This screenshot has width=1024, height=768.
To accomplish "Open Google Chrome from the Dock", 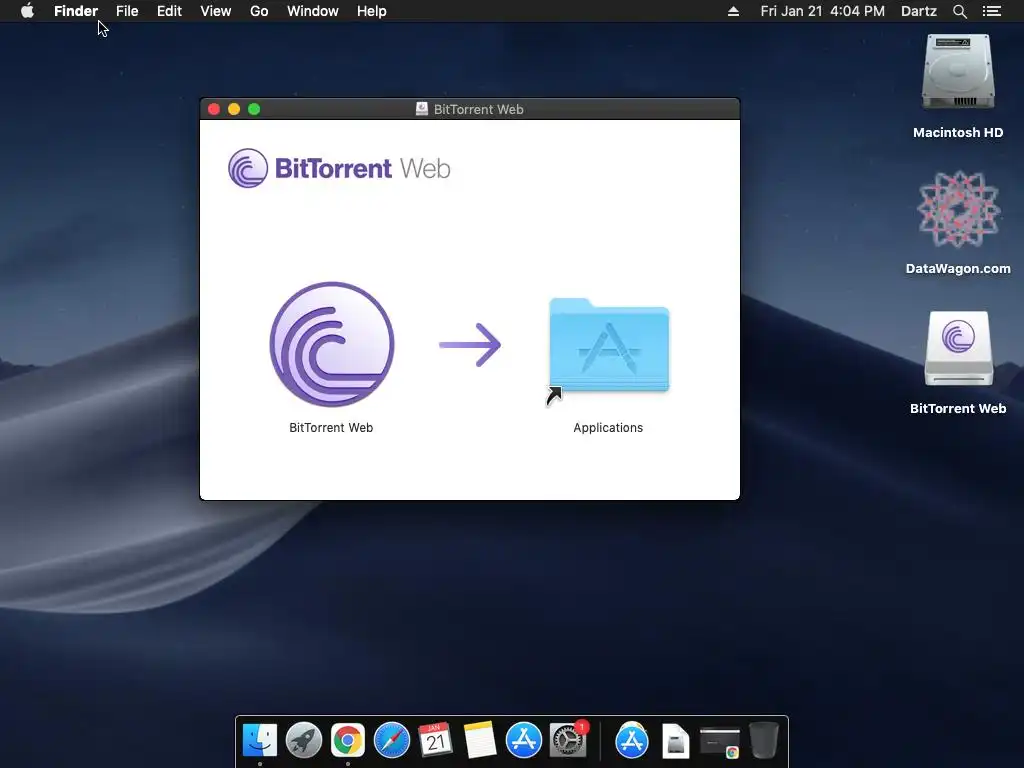I will (x=347, y=741).
